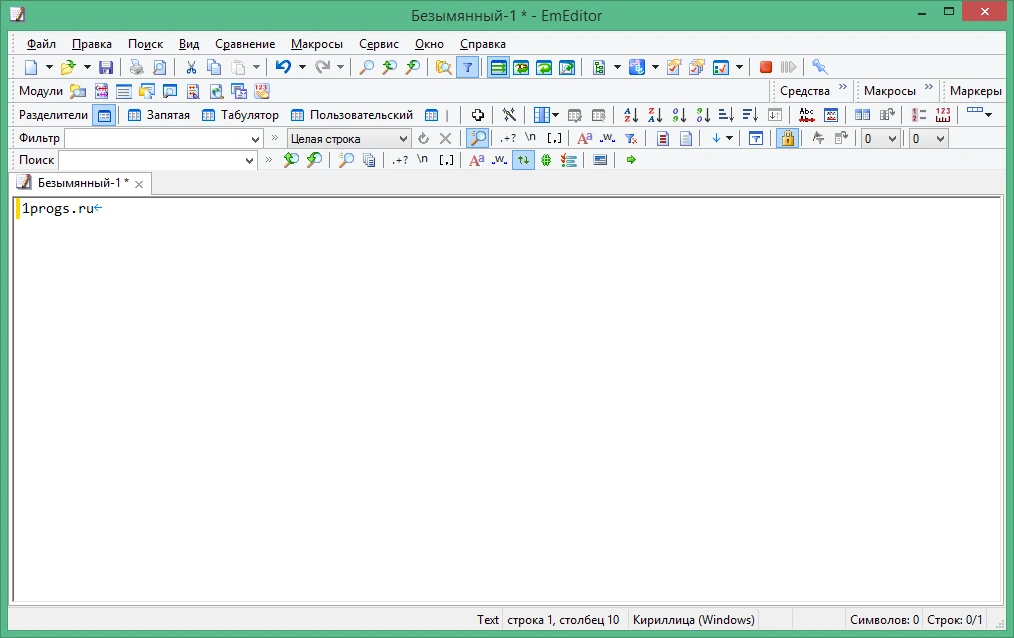Click the Cut scissors icon
The height and width of the screenshot is (638, 1014).
tap(191, 67)
